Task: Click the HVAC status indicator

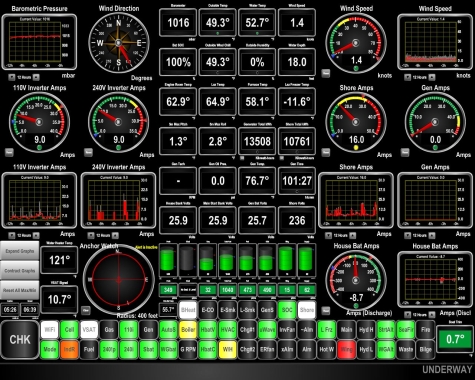Action: pos(228,330)
